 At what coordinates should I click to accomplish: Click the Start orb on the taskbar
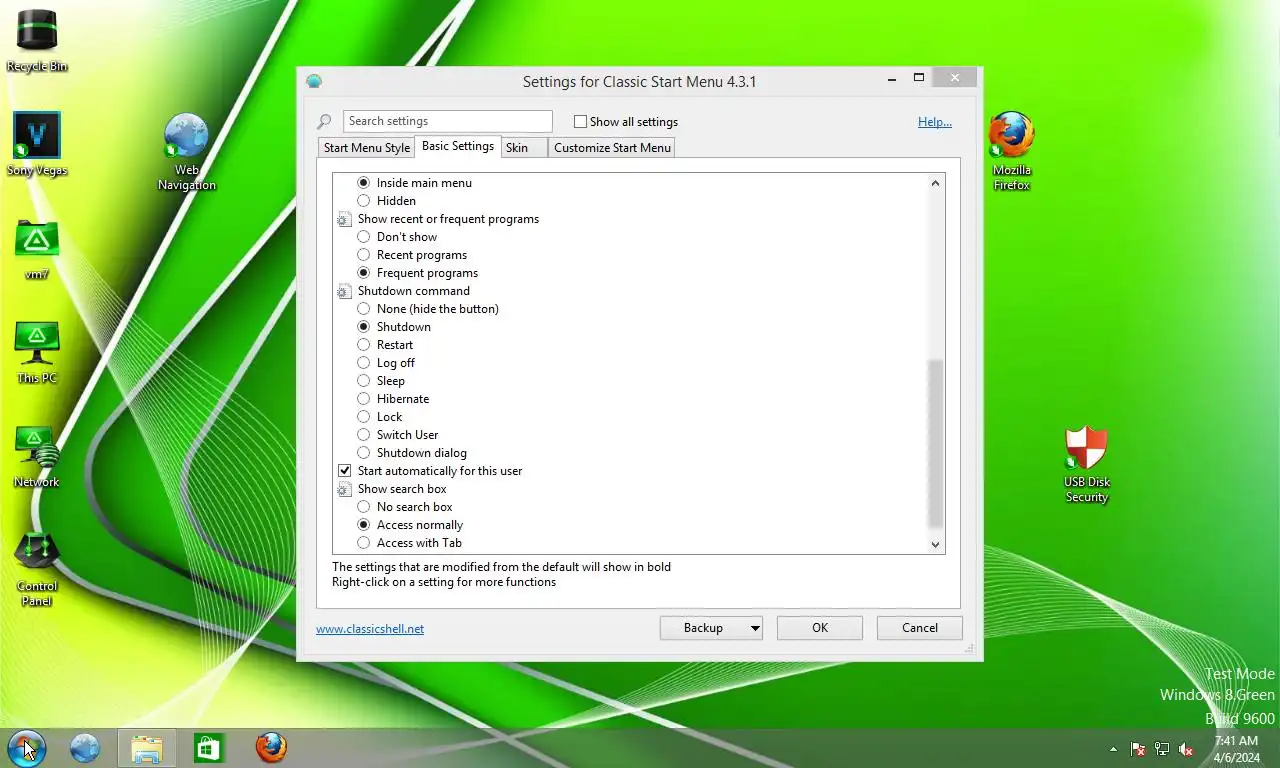click(x=26, y=747)
